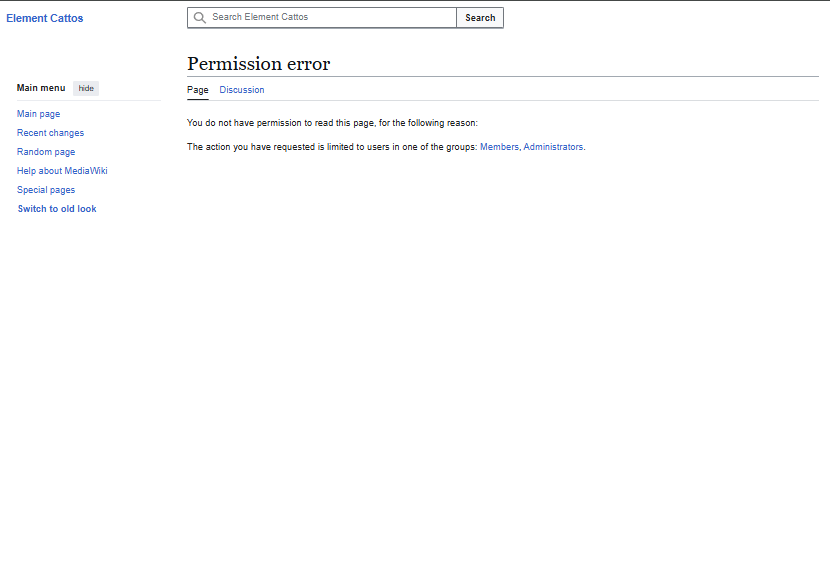Click the Main menu sidebar label
Screen dimensions: 830x584
click(41, 88)
